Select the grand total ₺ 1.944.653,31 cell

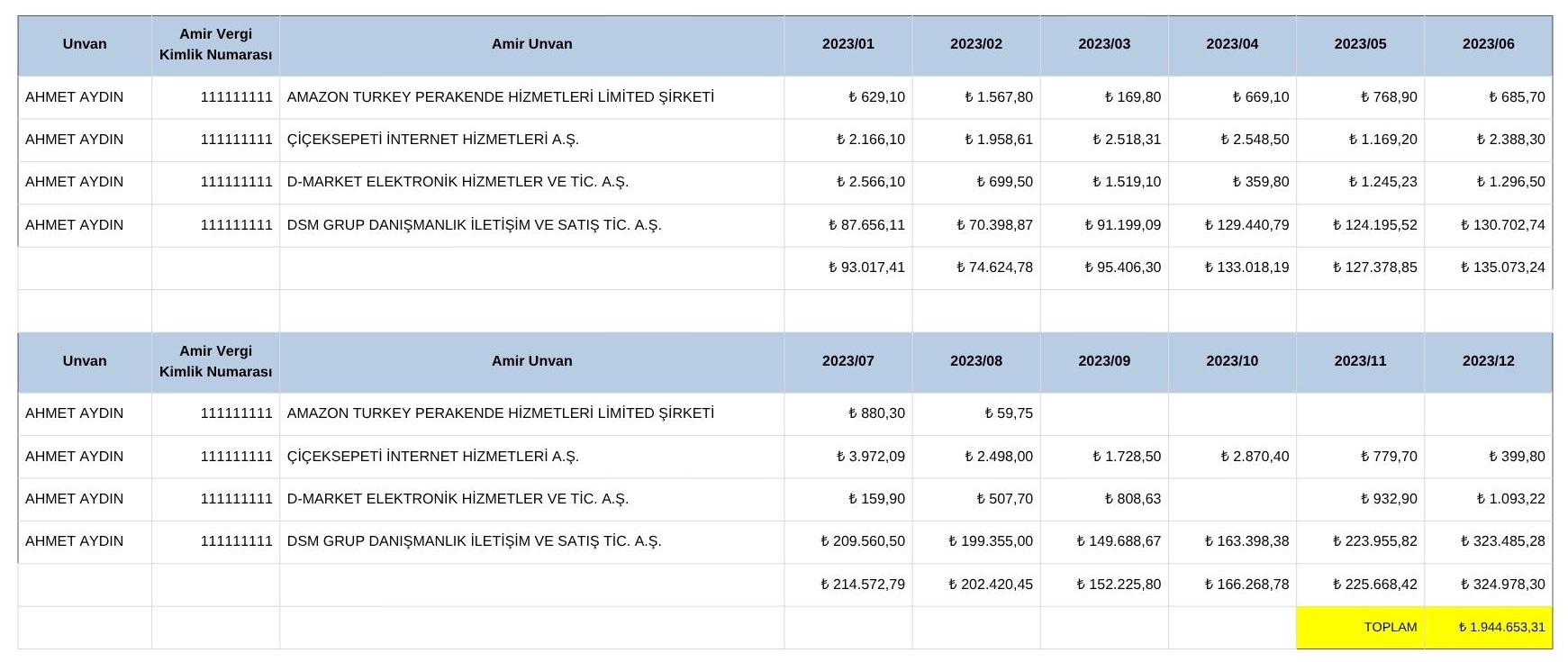click(x=1500, y=628)
